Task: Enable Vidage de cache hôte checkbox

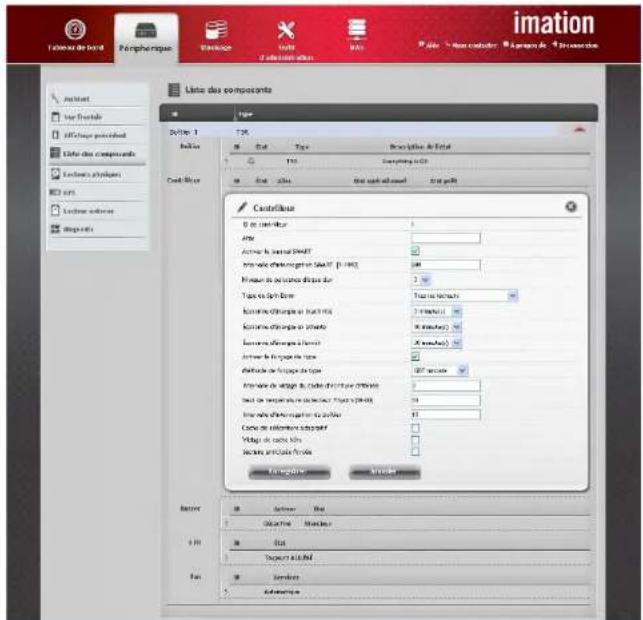Action: pyautogui.click(x=415, y=440)
